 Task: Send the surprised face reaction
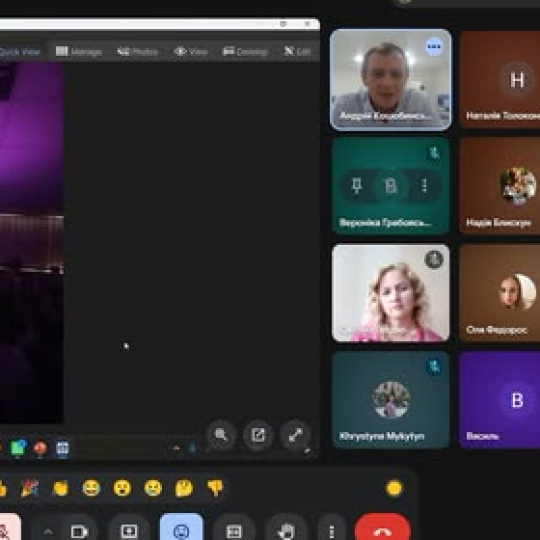point(122,488)
